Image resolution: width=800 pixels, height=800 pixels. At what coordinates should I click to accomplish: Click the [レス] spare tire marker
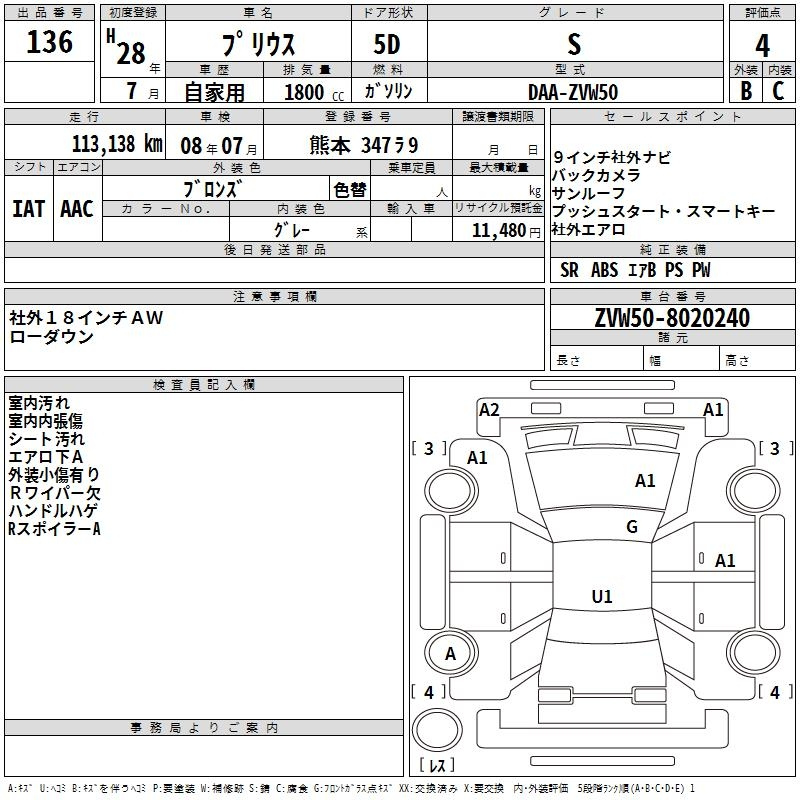(x=436, y=765)
